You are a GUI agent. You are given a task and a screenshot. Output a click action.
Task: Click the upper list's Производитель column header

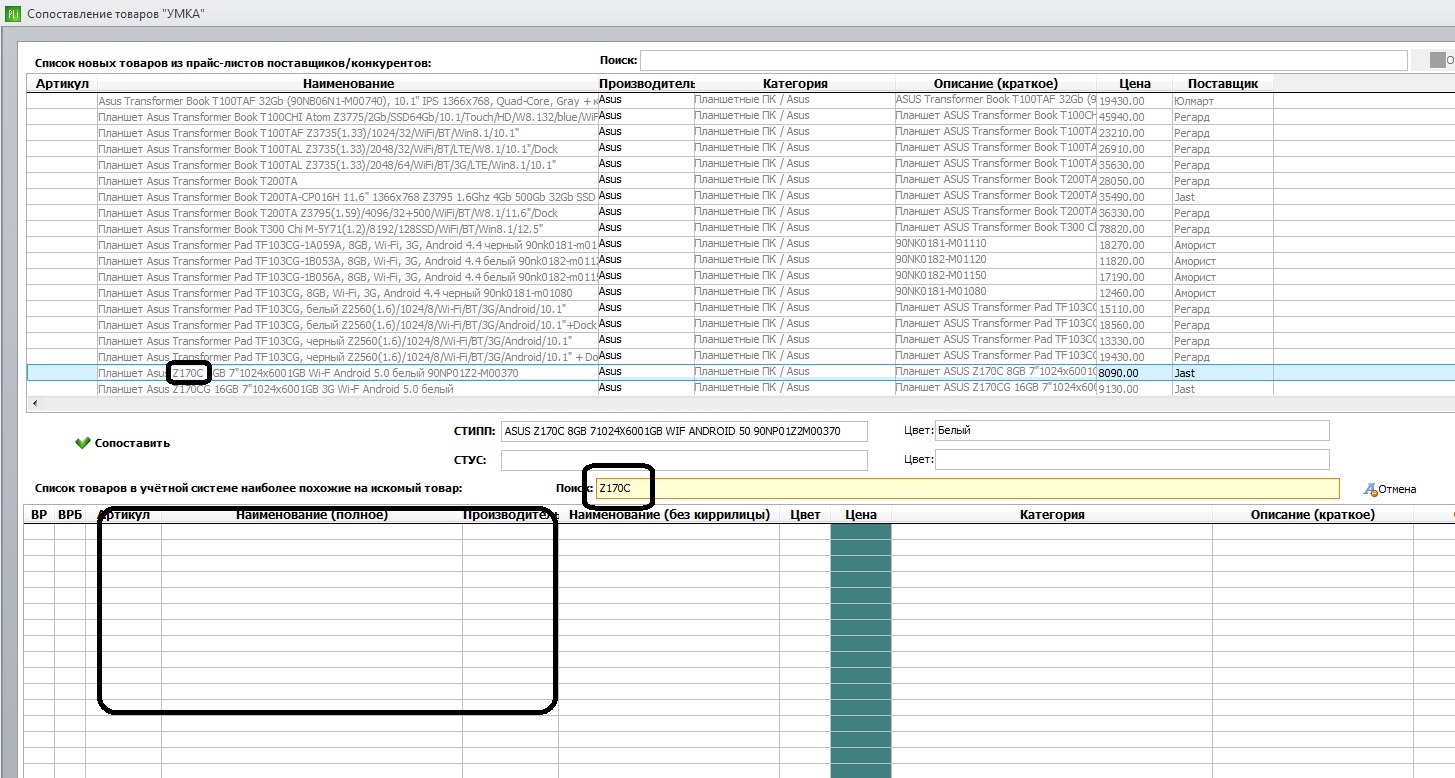pos(646,84)
